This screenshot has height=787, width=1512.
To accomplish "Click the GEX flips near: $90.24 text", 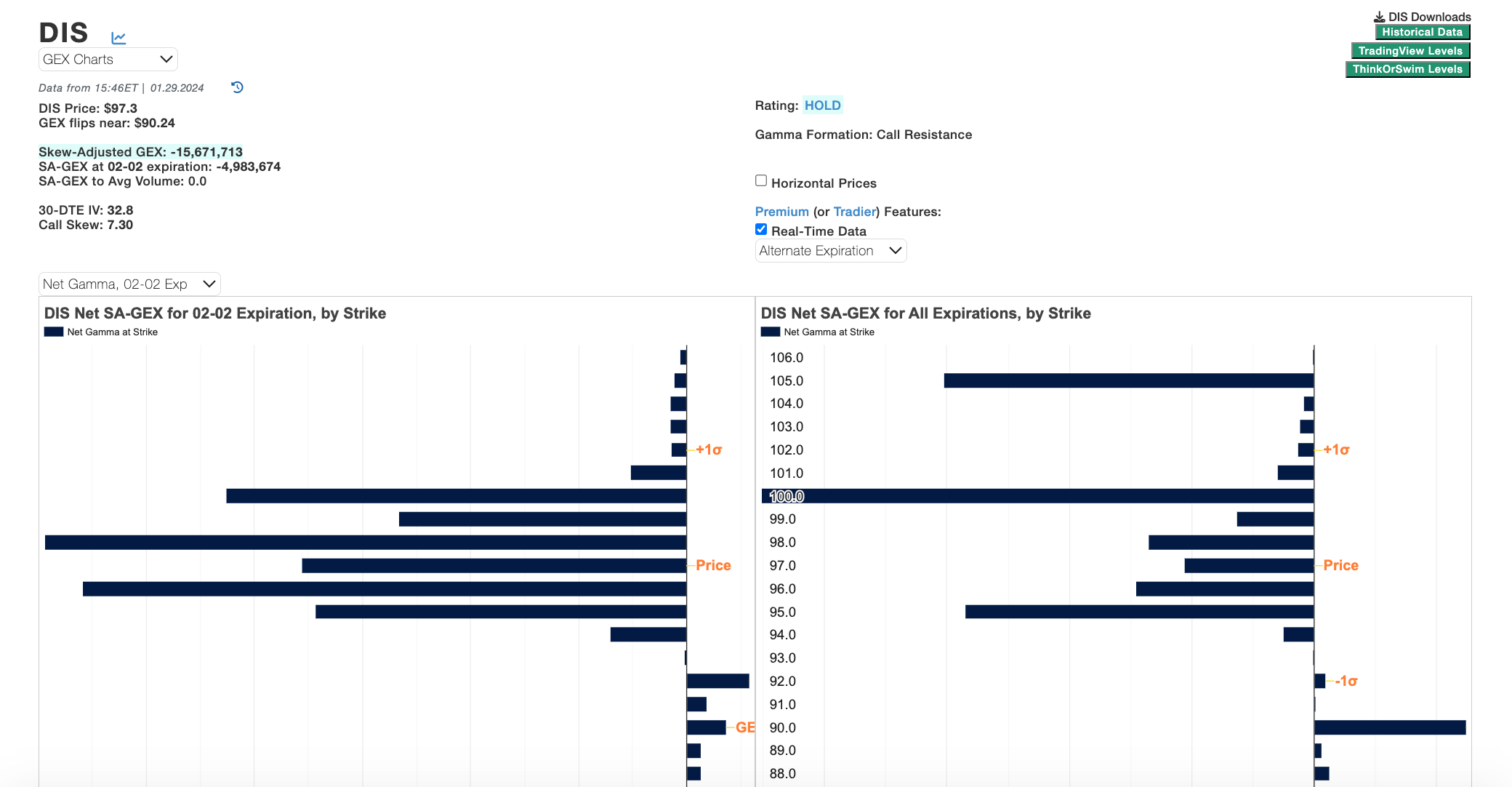I will coord(107,123).
